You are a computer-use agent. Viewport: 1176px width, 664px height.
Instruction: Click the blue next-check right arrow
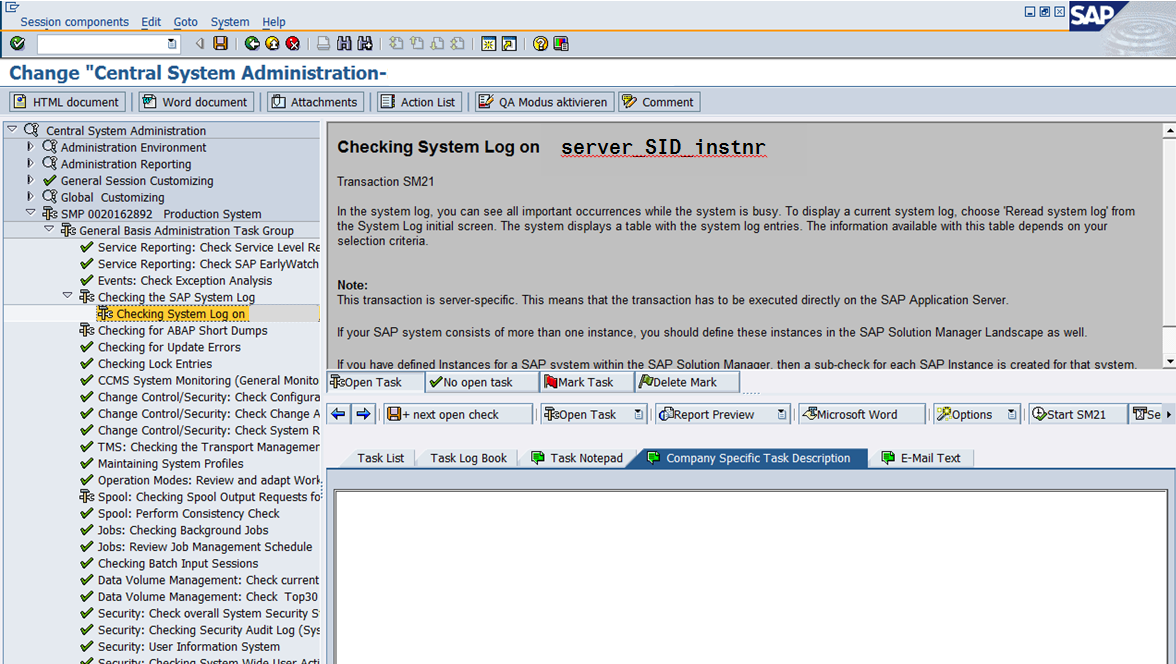[364, 414]
